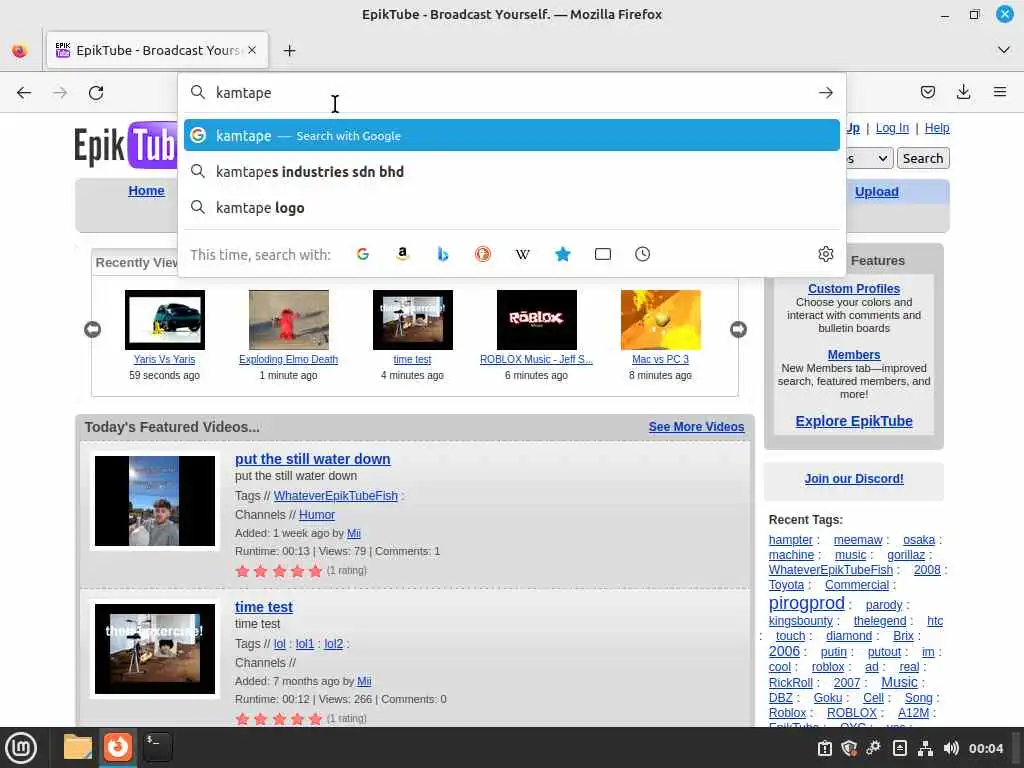Search this time with DuckDuckGo icon
This screenshot has width=1024, height=768.
[x=483, y=254]
